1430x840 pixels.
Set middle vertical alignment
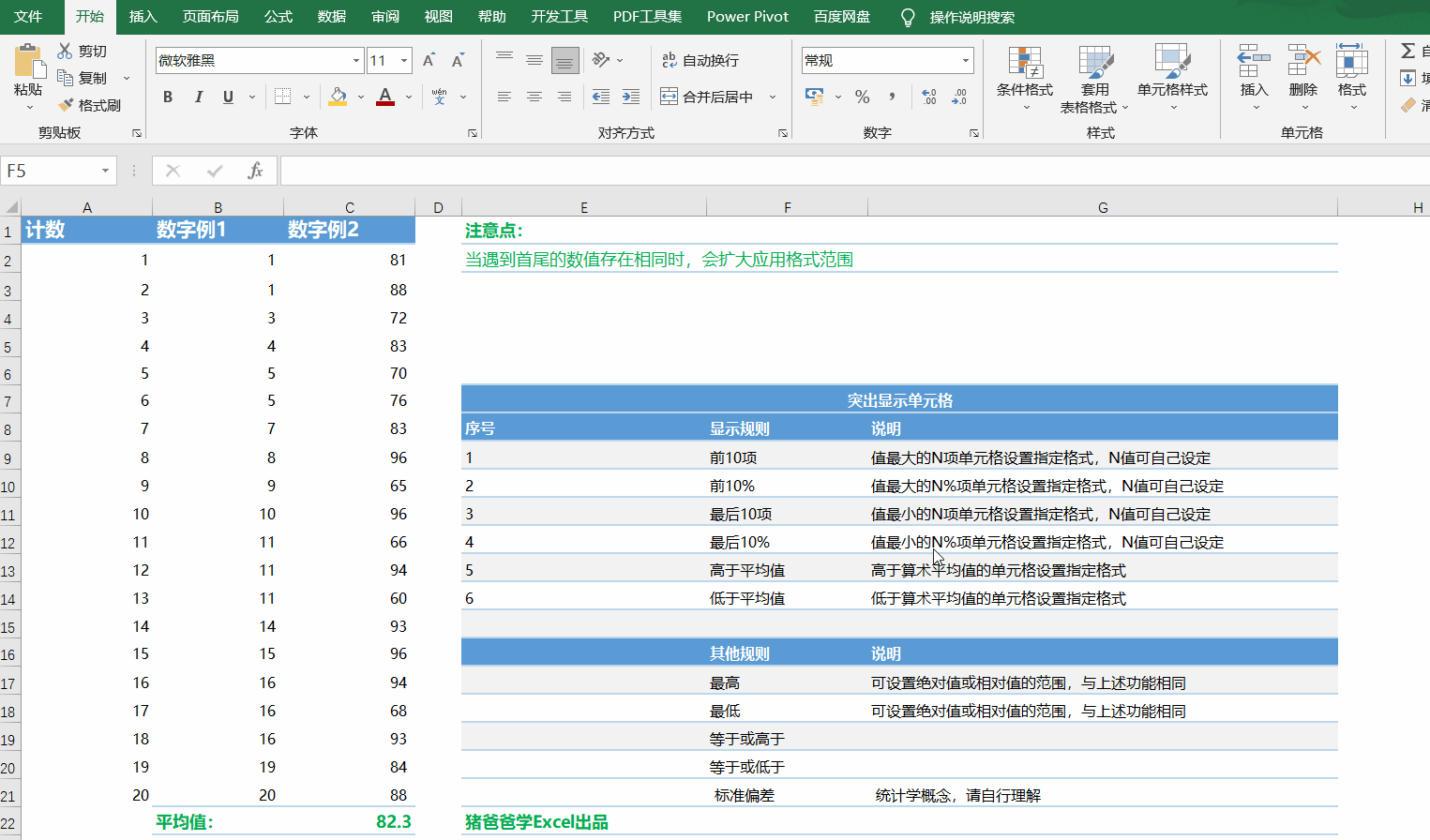[534, 60]
